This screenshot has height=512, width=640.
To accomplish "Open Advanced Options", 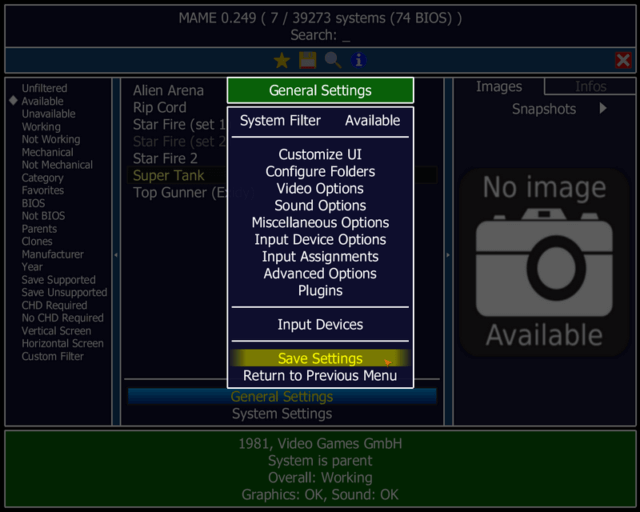I will tap(320, 274).
